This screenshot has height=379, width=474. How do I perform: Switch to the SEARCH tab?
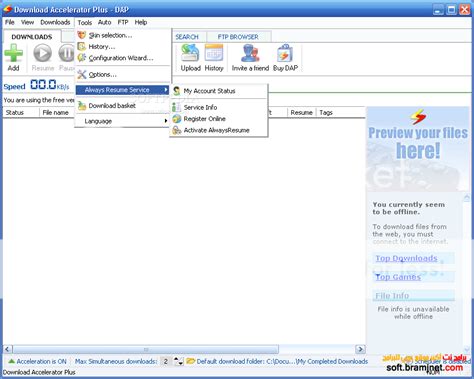187,37
